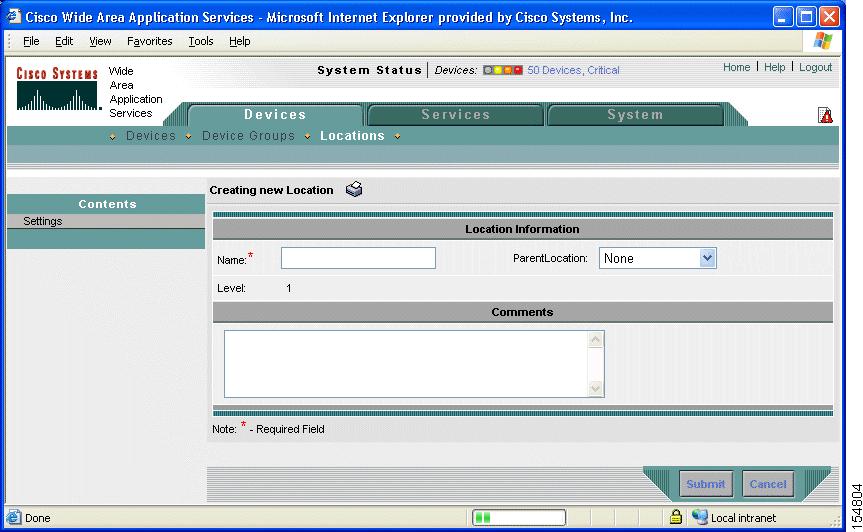Click the Level value 1
This screenshot has width=863, height=532.
[x=288, y=288]
